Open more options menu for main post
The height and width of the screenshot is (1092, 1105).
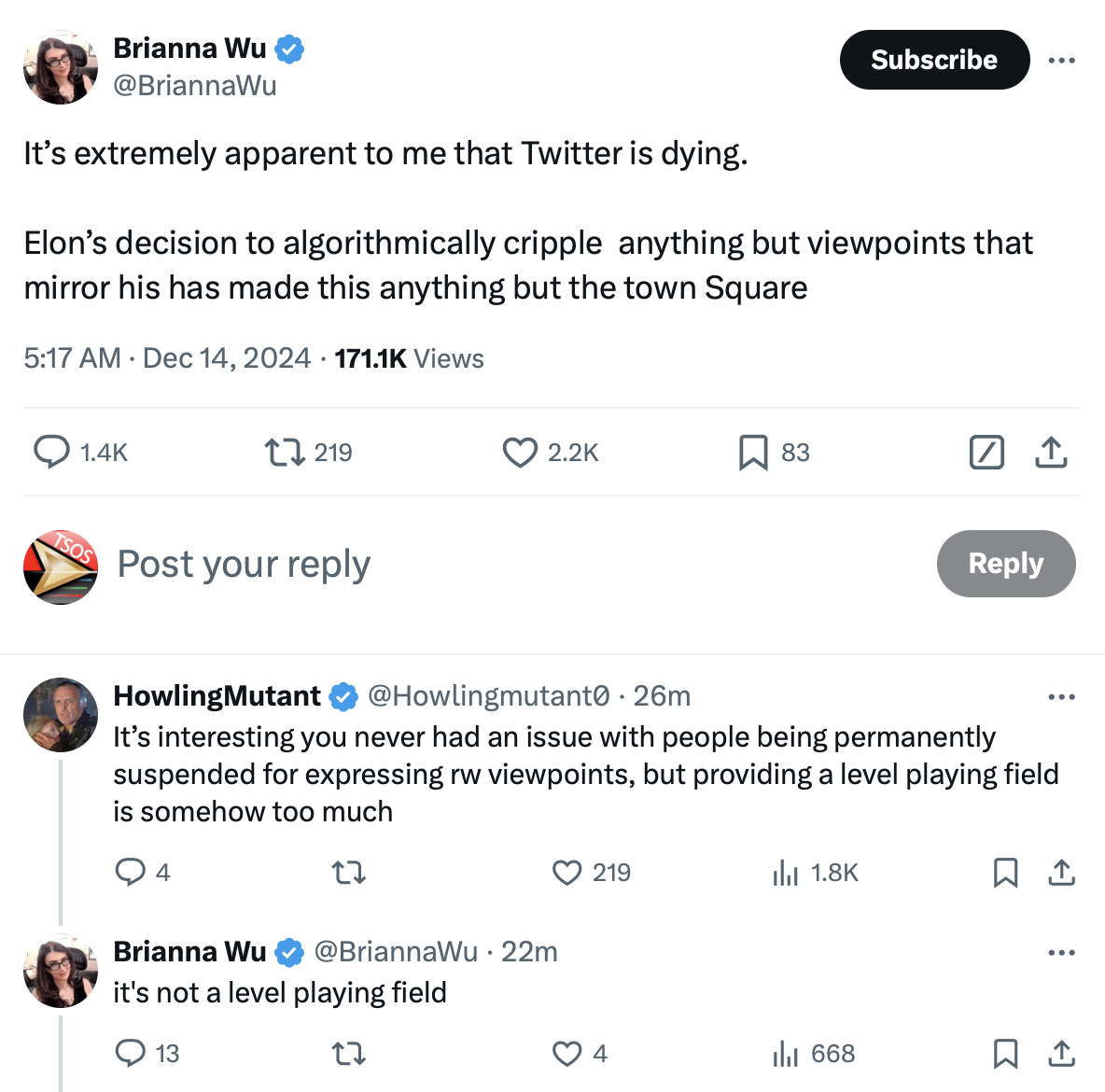[1061, 61]
